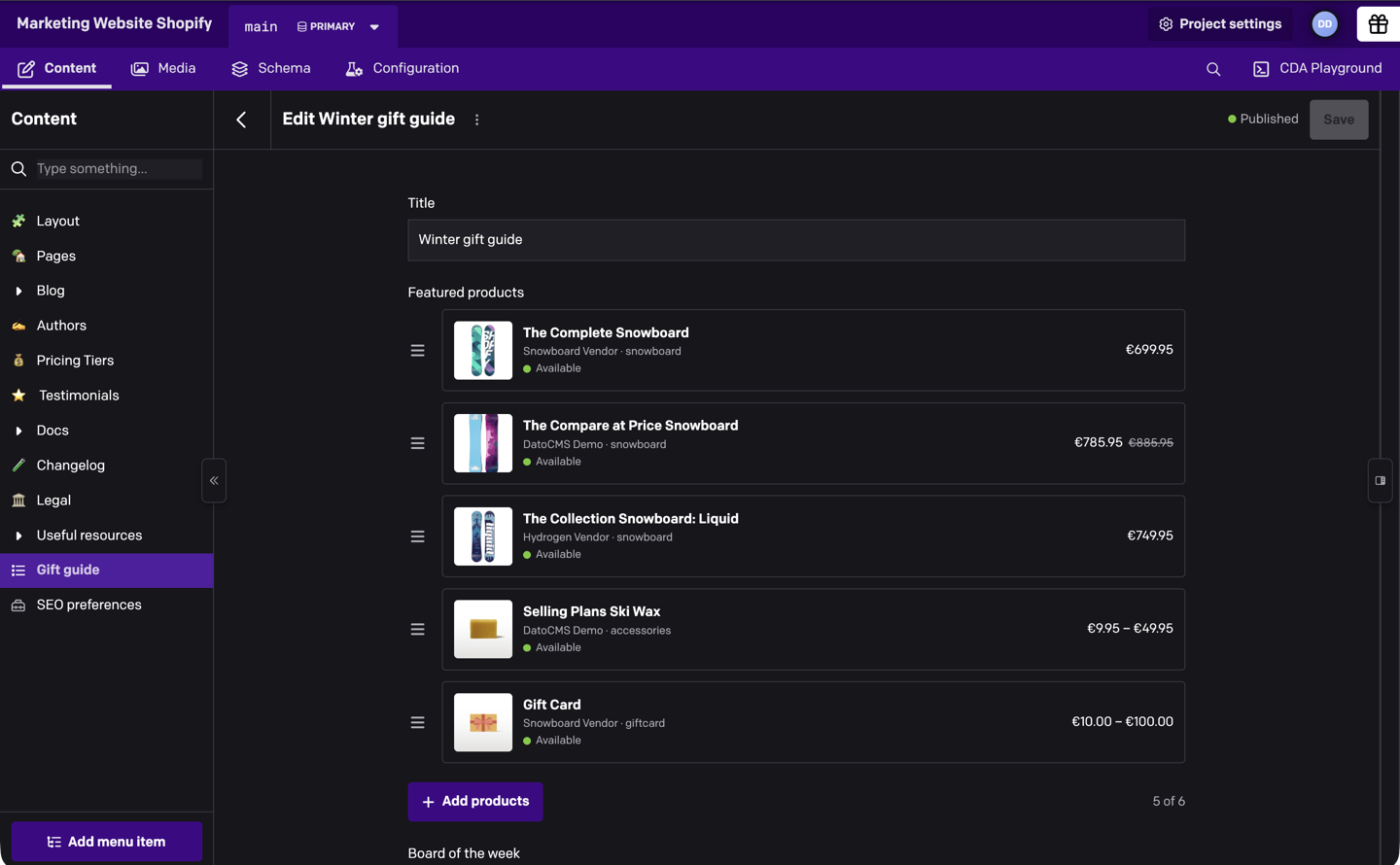Collapse the content sidebar with double chevron

tap(214, 480)
